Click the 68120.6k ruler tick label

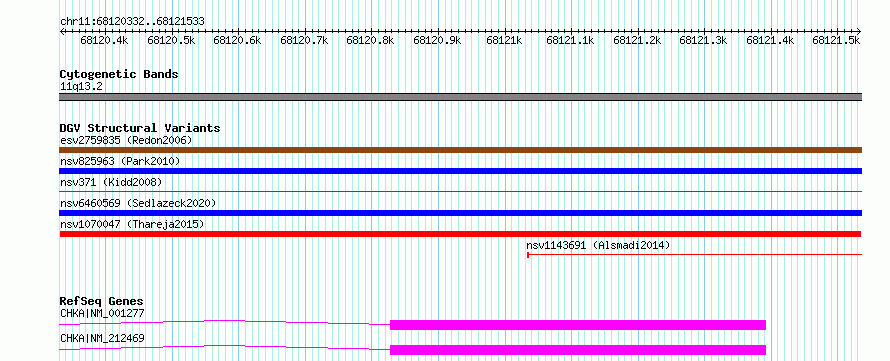point(237,40)
